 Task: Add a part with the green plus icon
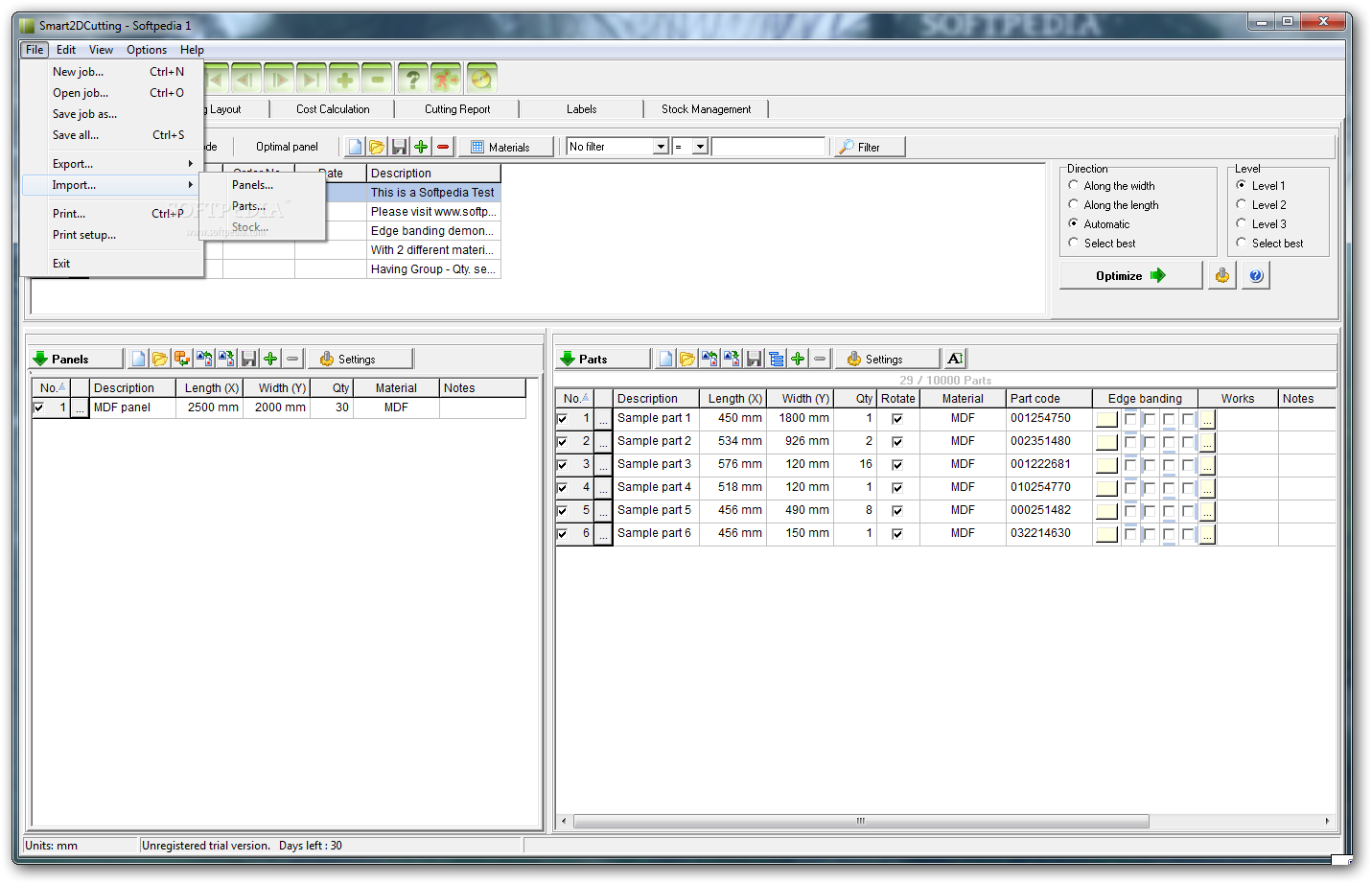[x=798, y=359]
